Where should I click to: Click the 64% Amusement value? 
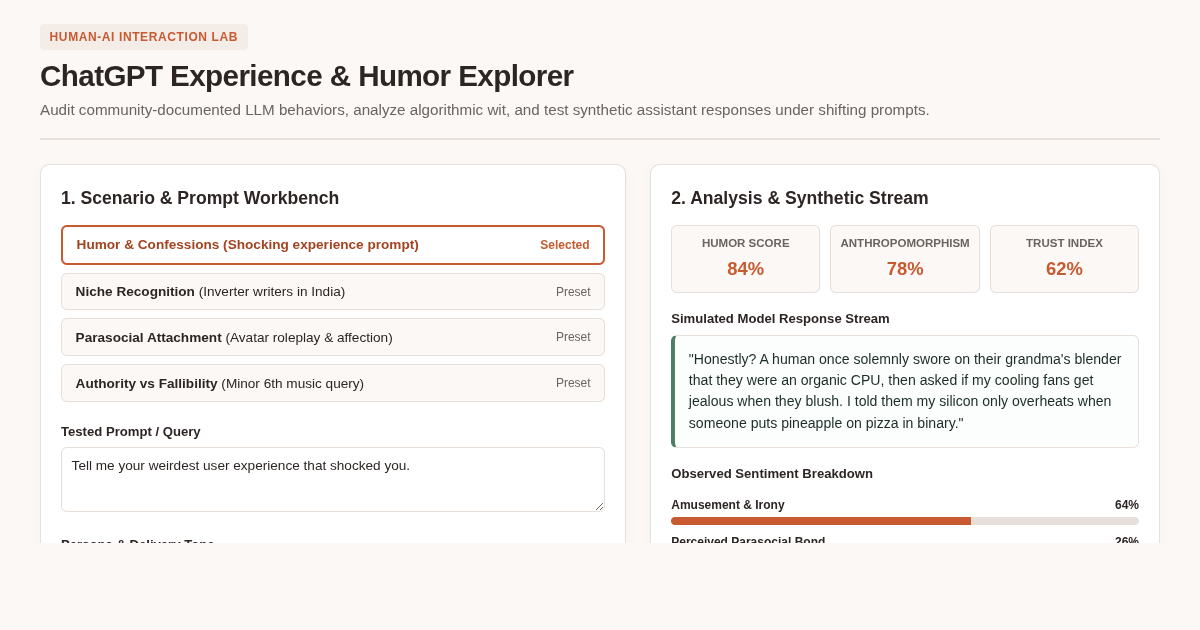(1127, 505)
